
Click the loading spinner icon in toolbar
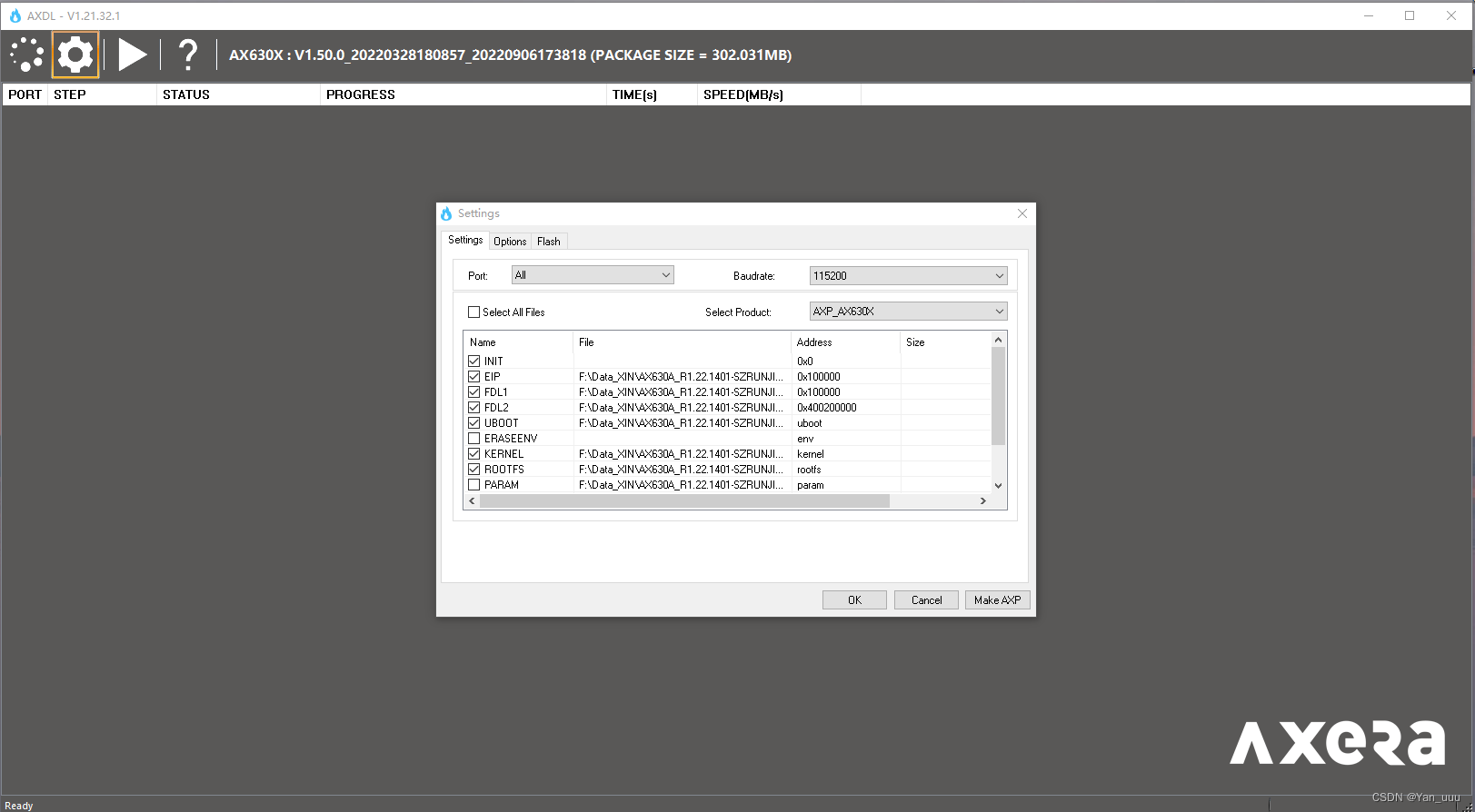[x=26, y=54]
